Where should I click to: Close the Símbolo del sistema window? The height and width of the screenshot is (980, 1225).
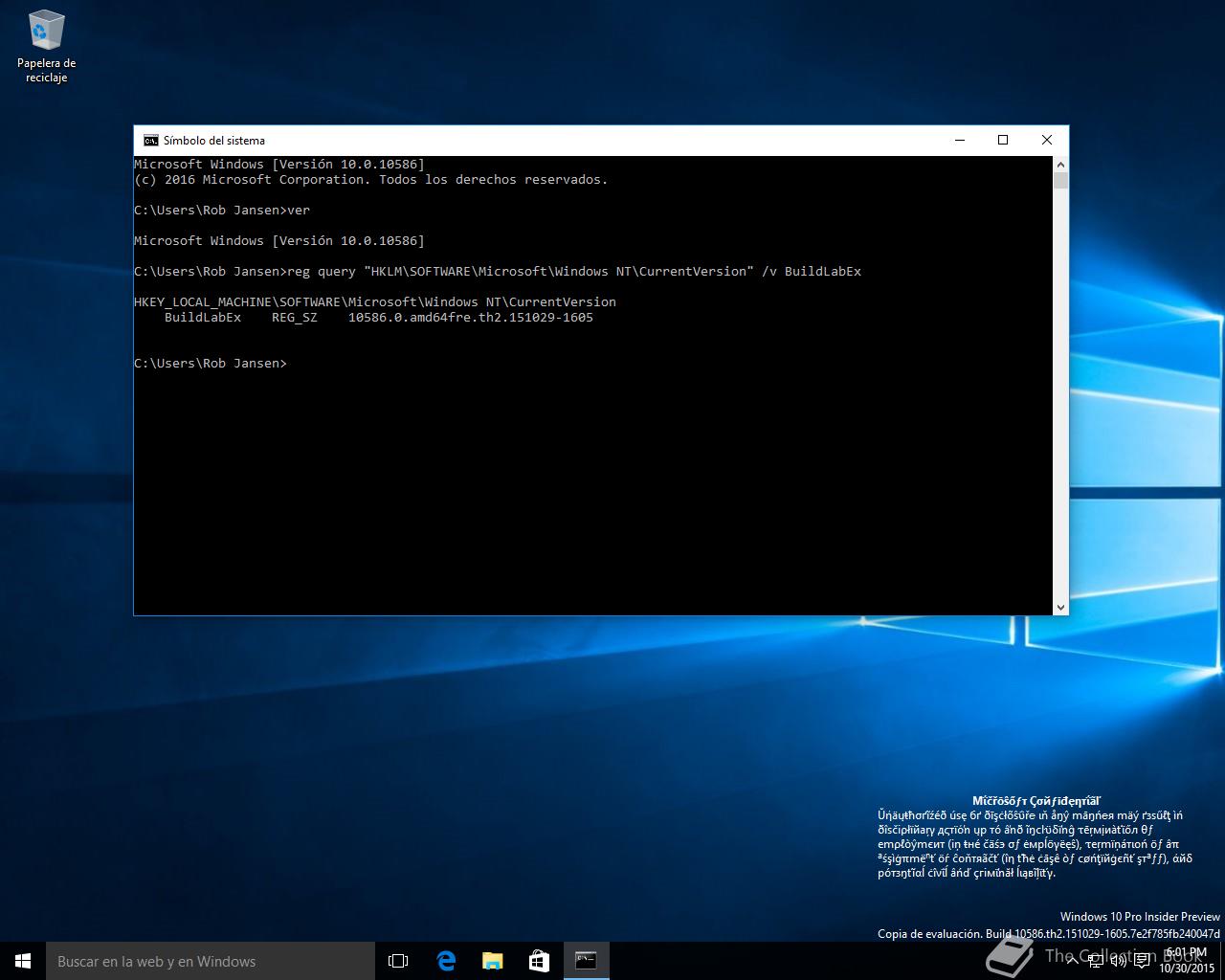point(1047,140)
